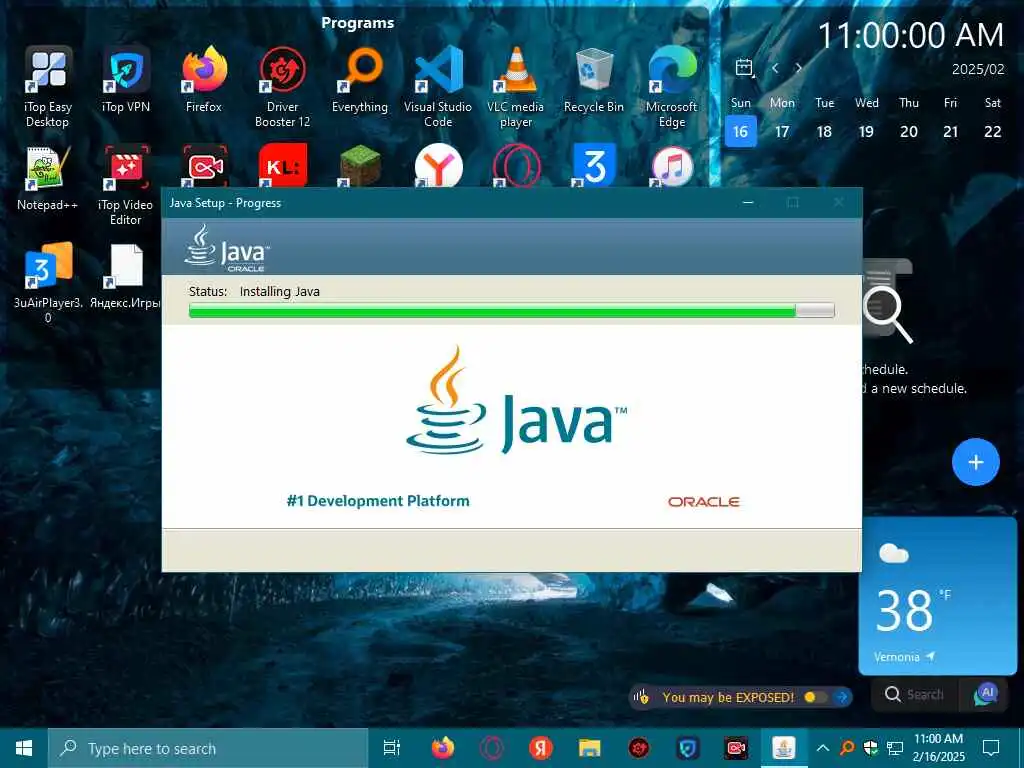This screenshot has height=768, width=1024.
Task: Open the Yandex Browser desktop icon
Action: click(438, 165)
